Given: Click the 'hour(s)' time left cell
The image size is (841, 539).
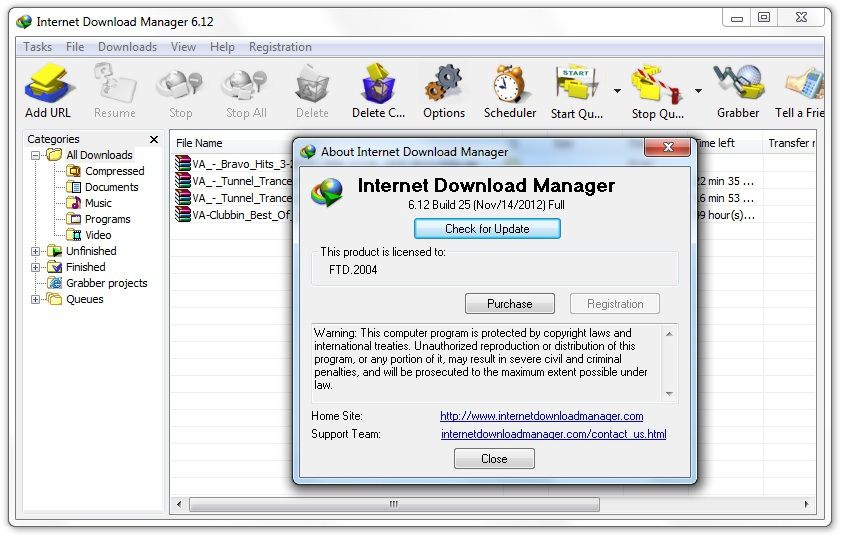Looking at the screenshot, I should 726,216.
